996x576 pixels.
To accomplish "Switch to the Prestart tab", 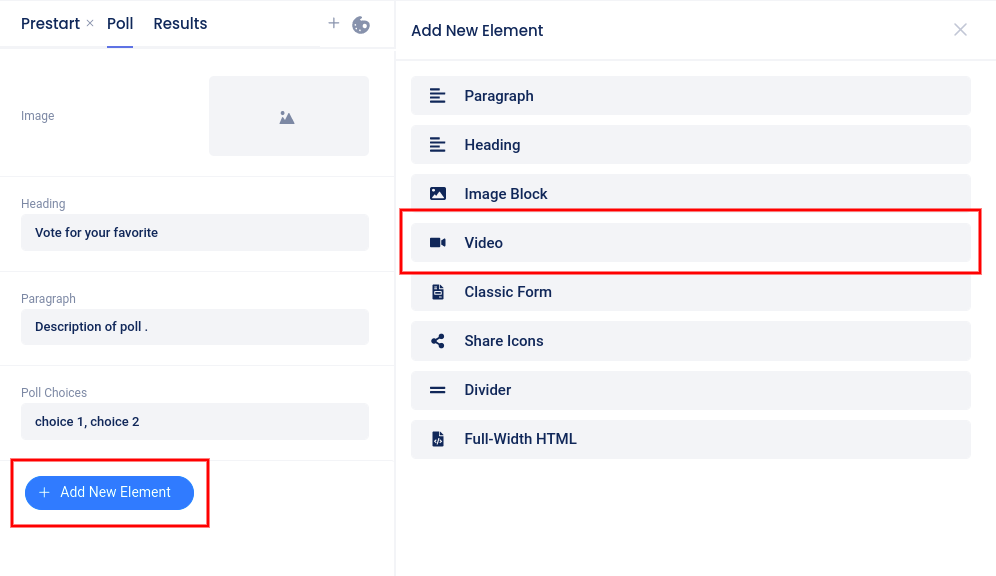I will 50,24.
